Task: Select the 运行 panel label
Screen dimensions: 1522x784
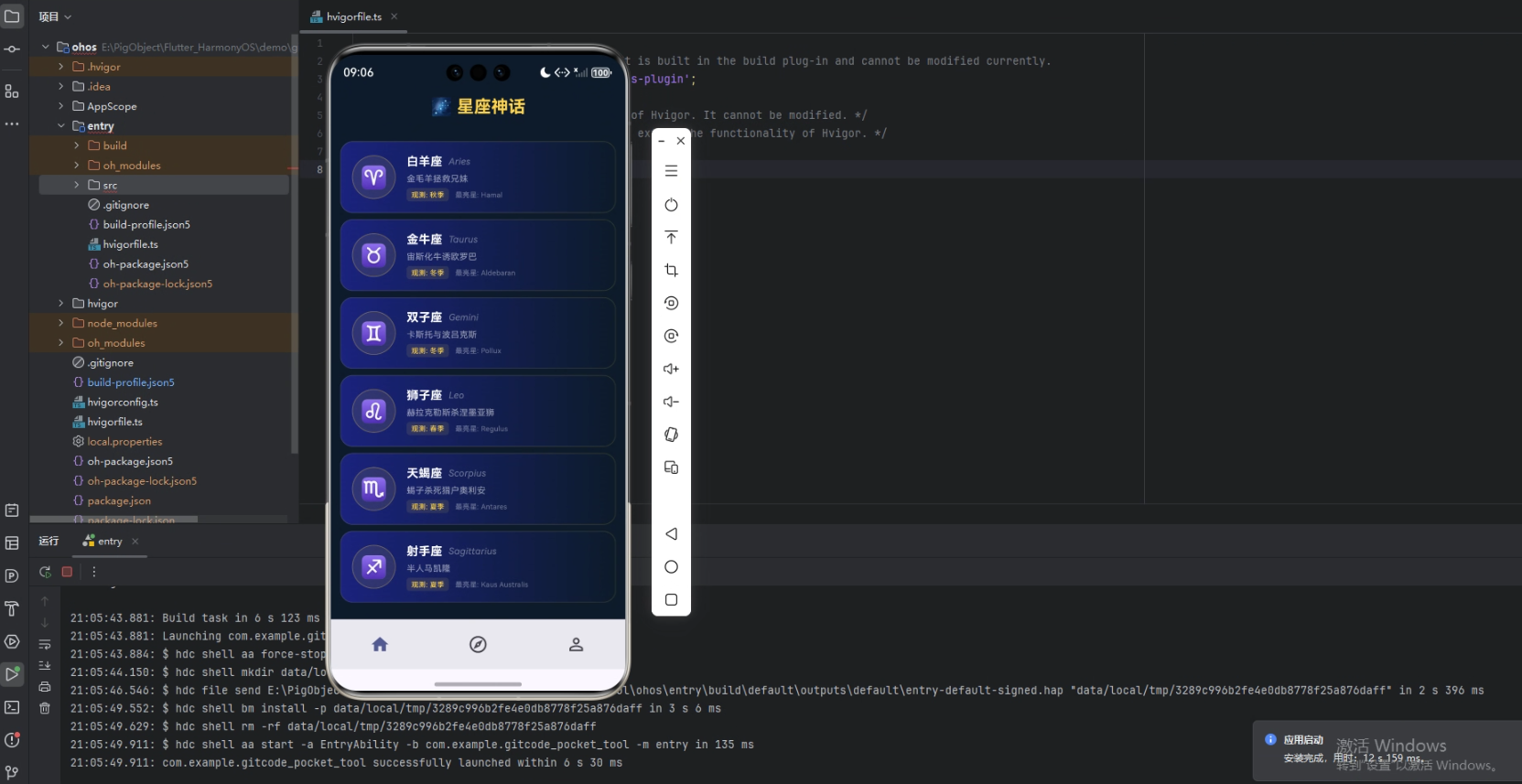Action: 49,542
